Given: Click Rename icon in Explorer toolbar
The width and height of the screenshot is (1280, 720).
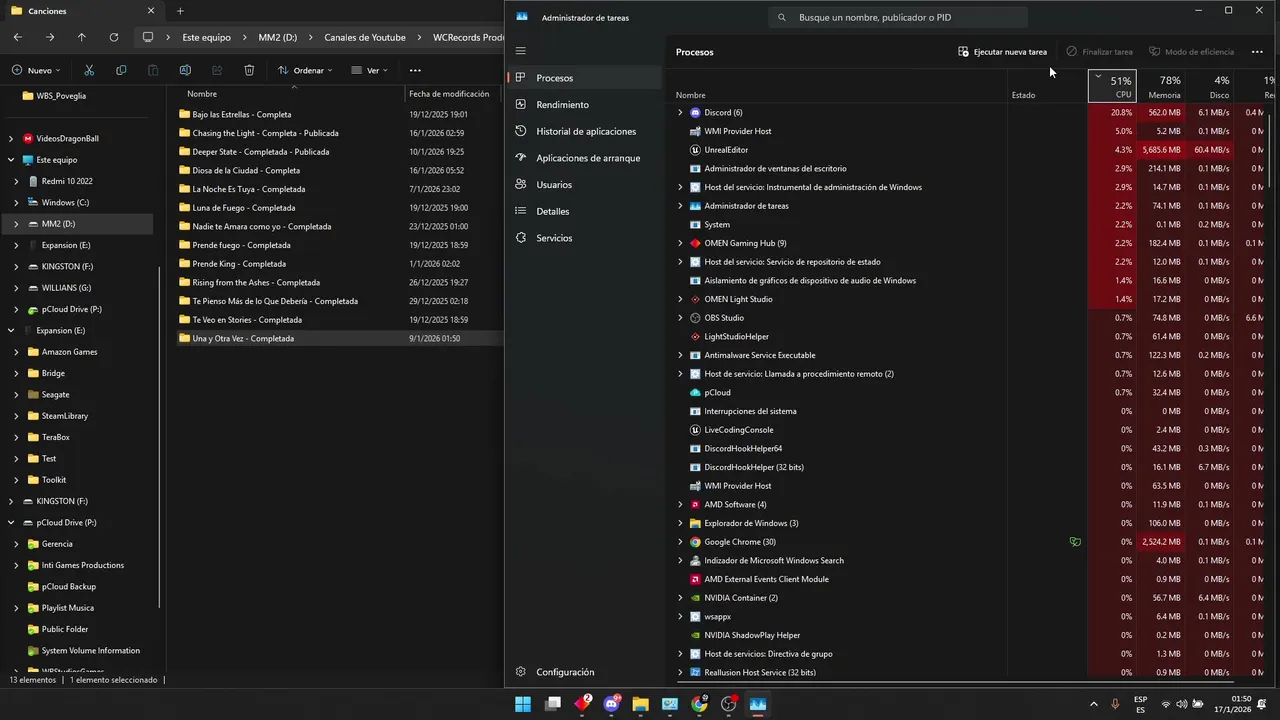Looking at the screenshot, I should tap(185, 70).
